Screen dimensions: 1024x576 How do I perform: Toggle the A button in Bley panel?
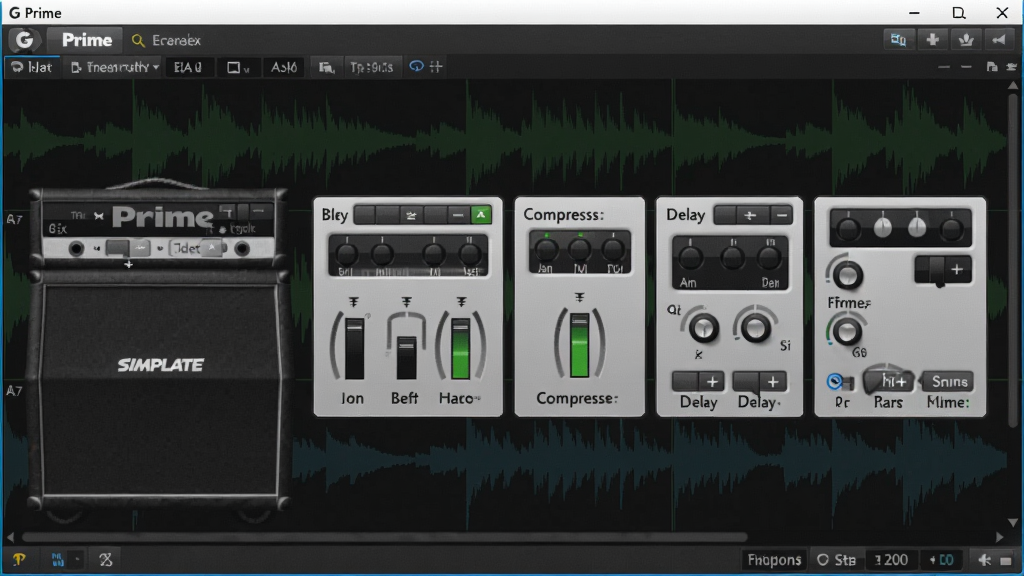click(481, 215)
